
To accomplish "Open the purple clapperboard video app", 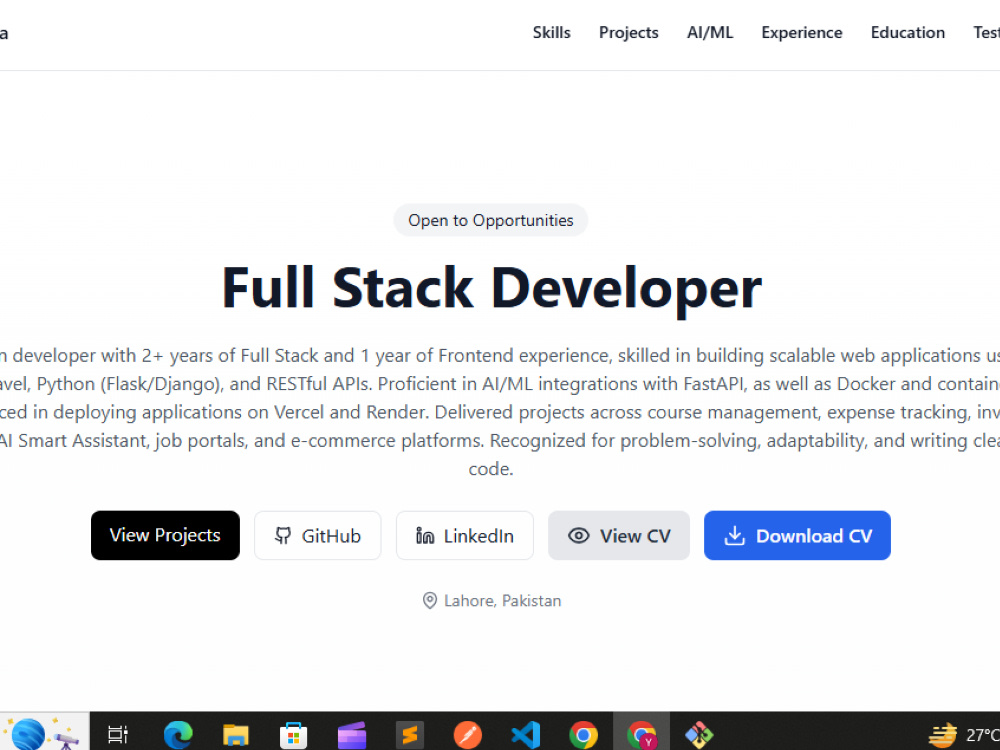I will click(x=351, y=735).
